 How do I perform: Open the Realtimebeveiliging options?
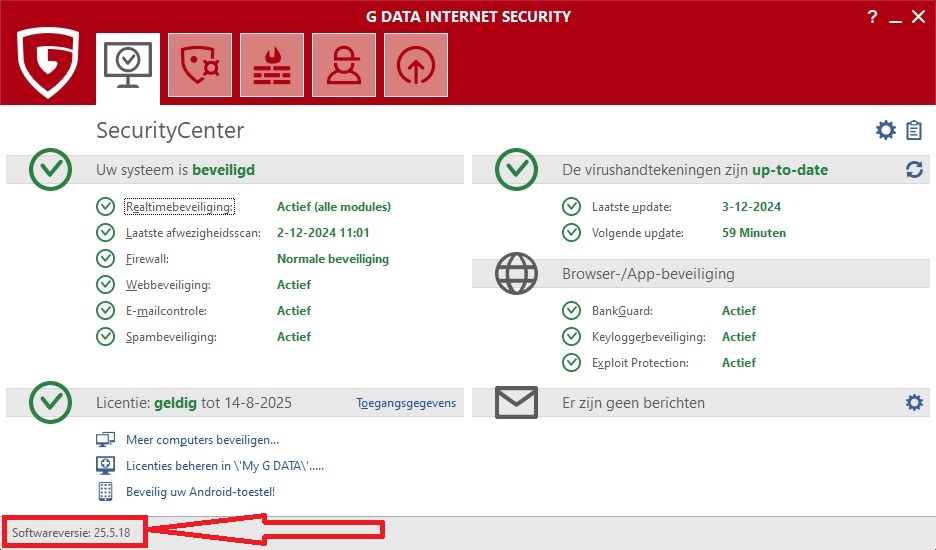click(179, 207)
